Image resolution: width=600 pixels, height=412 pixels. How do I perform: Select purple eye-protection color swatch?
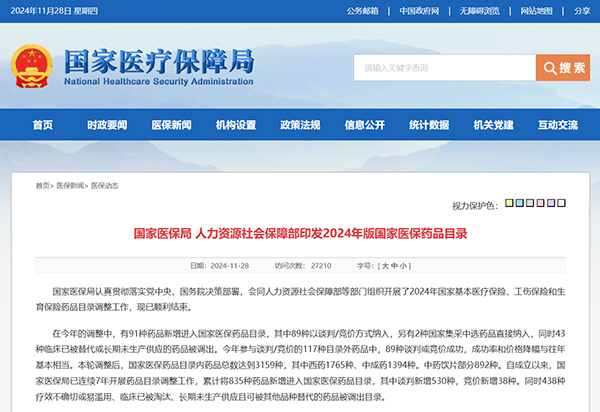tap(551, 203)
